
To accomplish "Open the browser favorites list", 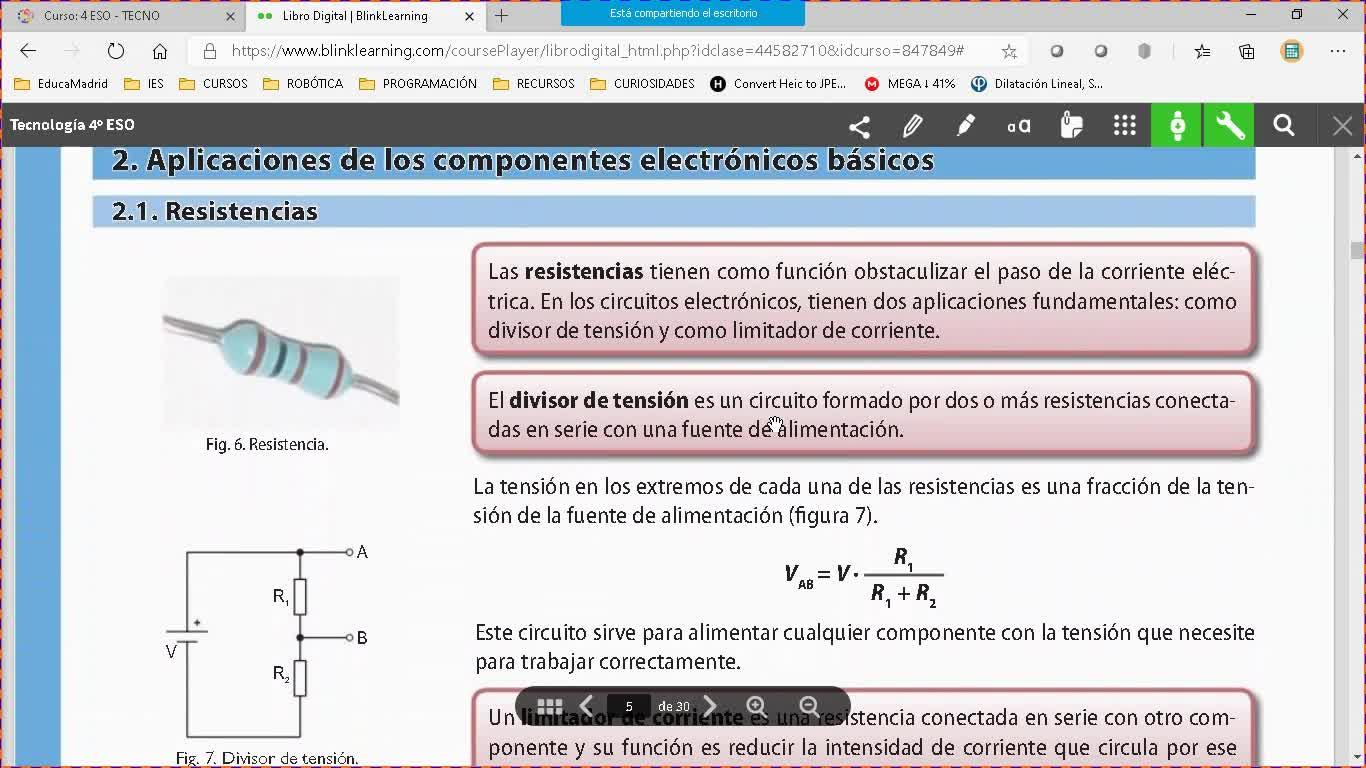I will (1202, 51).
